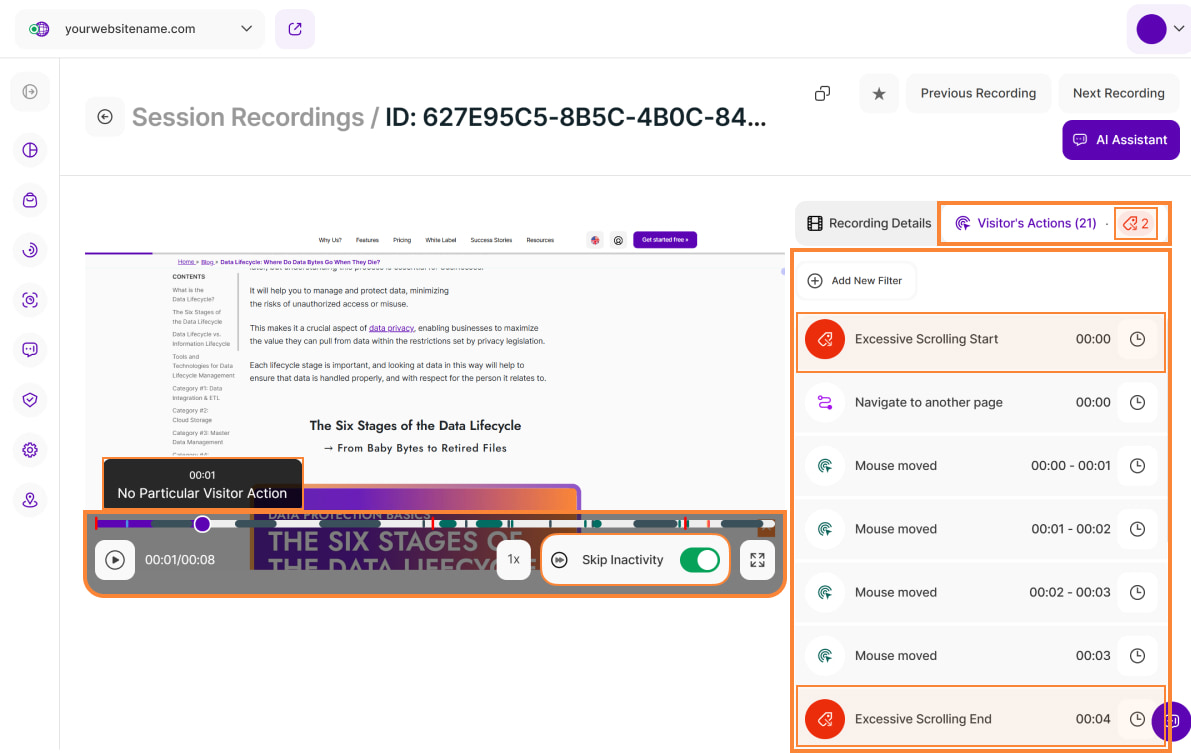1191x753 pixels.
Task: Toggle the rage tag filter showing 2
Action: click(x=1135, y=224)
